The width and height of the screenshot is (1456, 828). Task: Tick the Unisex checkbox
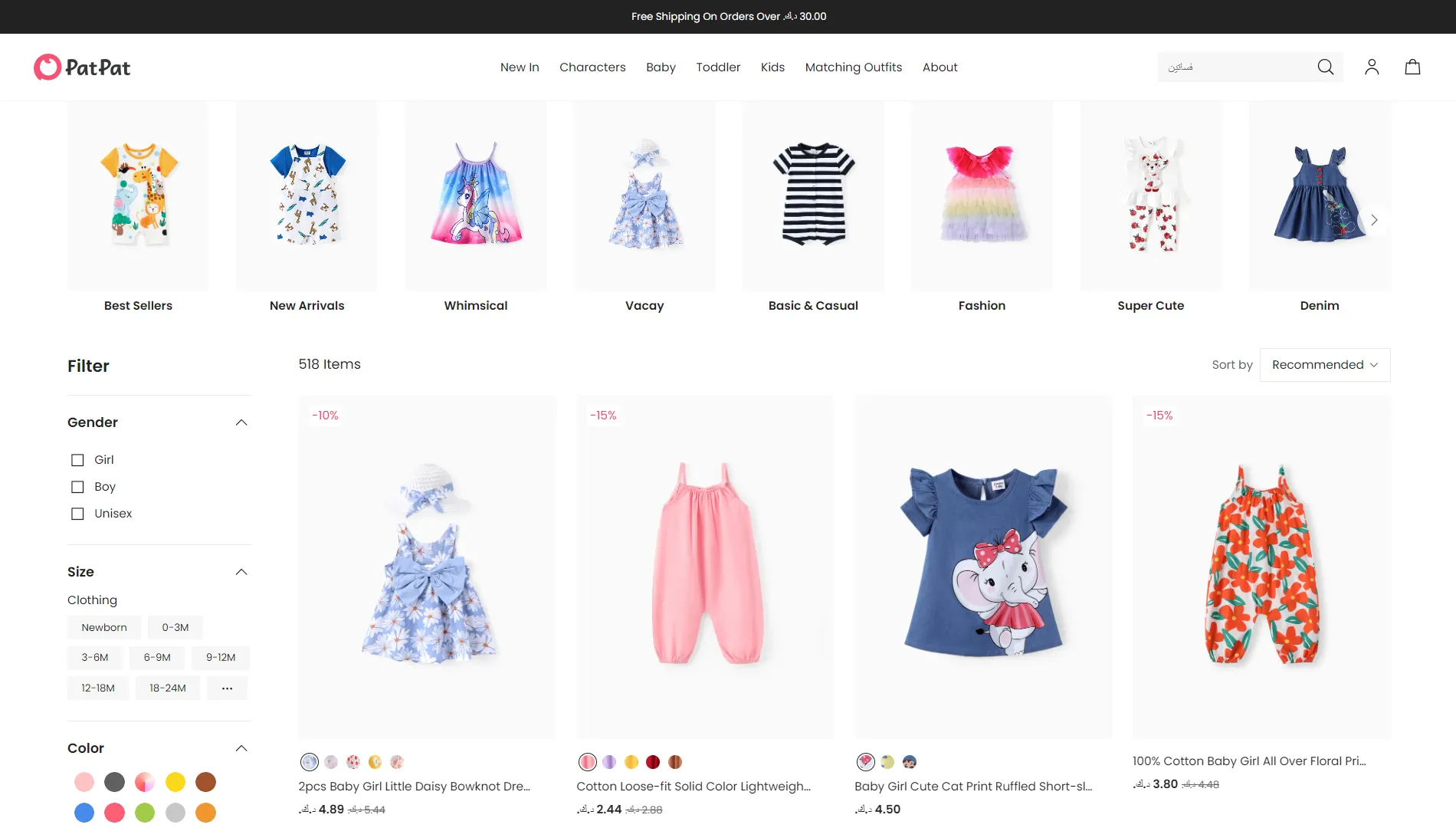[x=77, y=514]
